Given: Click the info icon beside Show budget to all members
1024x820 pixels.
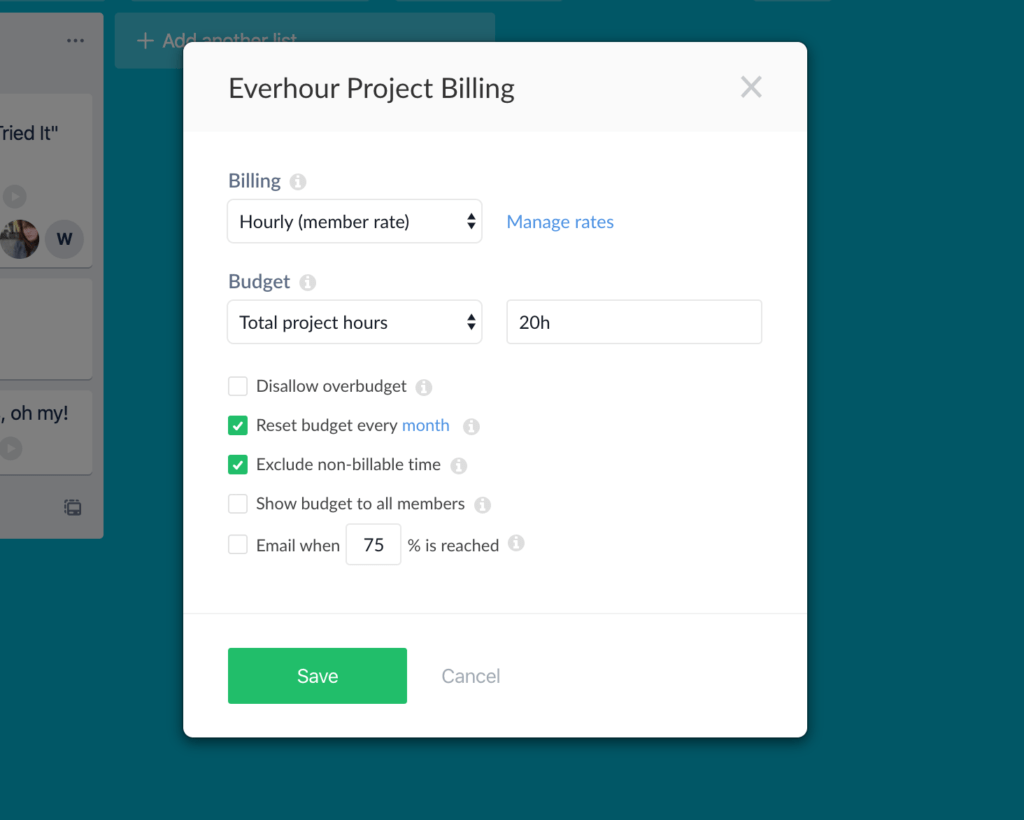Looking at the screenshot, I should (x=483, y=504).
